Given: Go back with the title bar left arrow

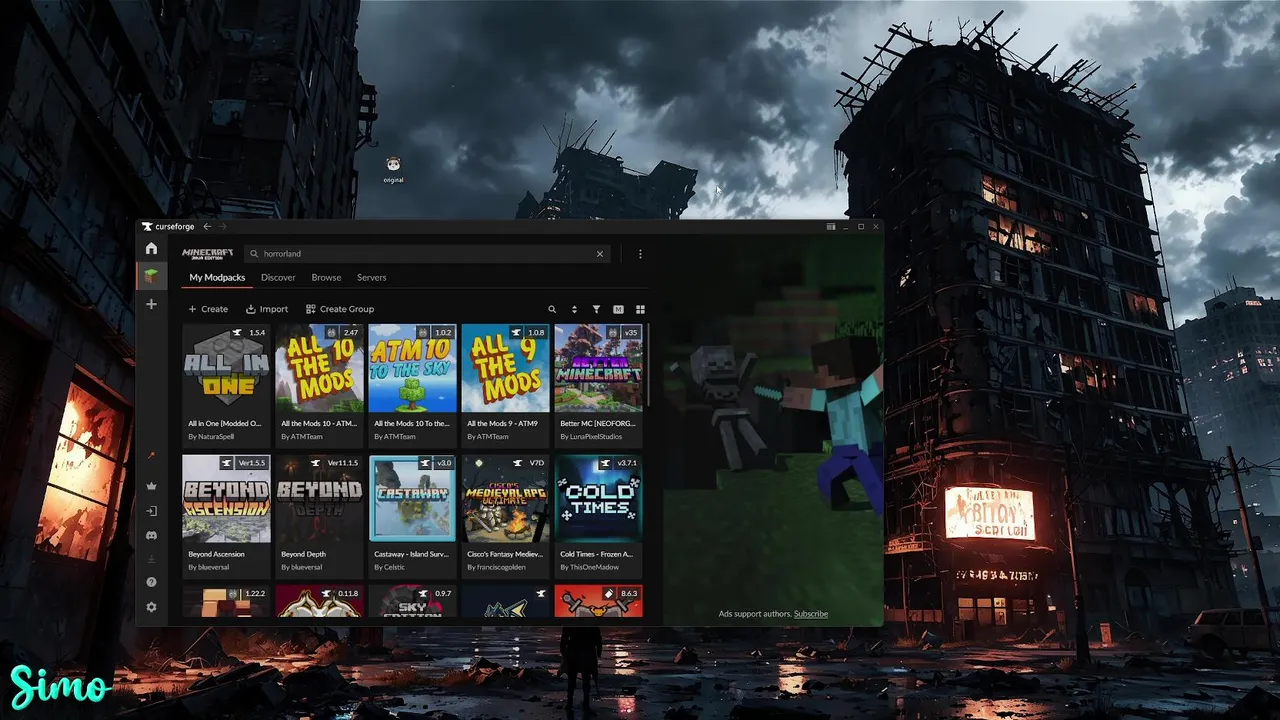Looking at the screenshot, I should (x=207, y=227).
